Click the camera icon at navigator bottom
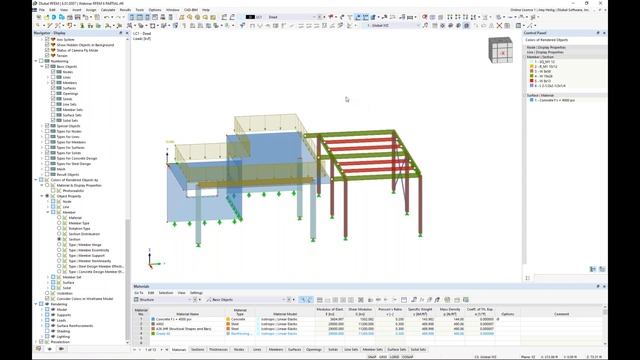This screenshot has width=640, height=360. click(61, 349)
